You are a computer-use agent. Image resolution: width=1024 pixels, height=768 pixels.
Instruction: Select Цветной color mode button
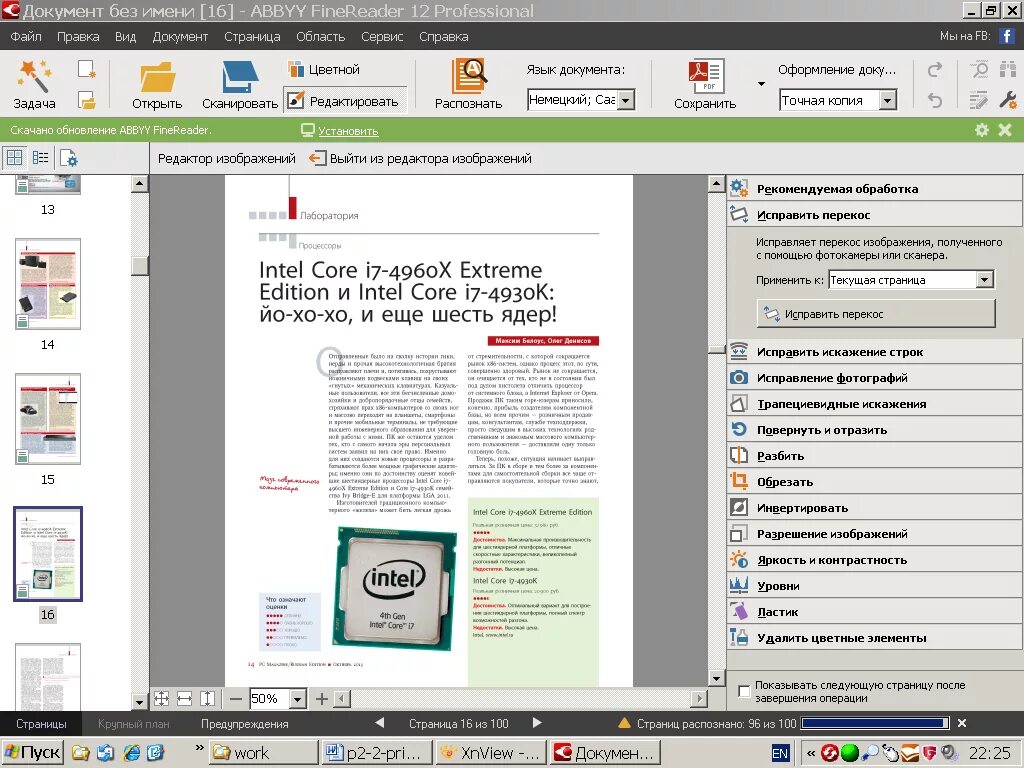325,69
